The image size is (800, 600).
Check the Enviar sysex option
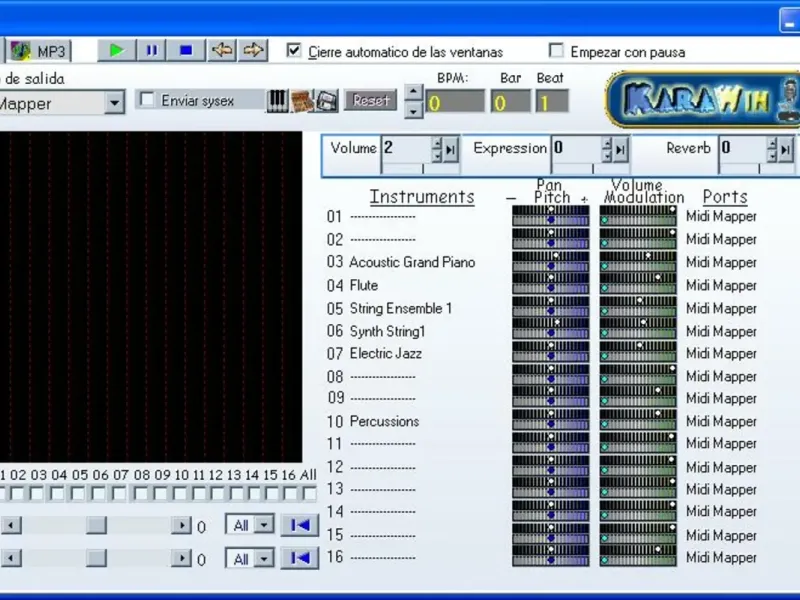pos(147,100)
